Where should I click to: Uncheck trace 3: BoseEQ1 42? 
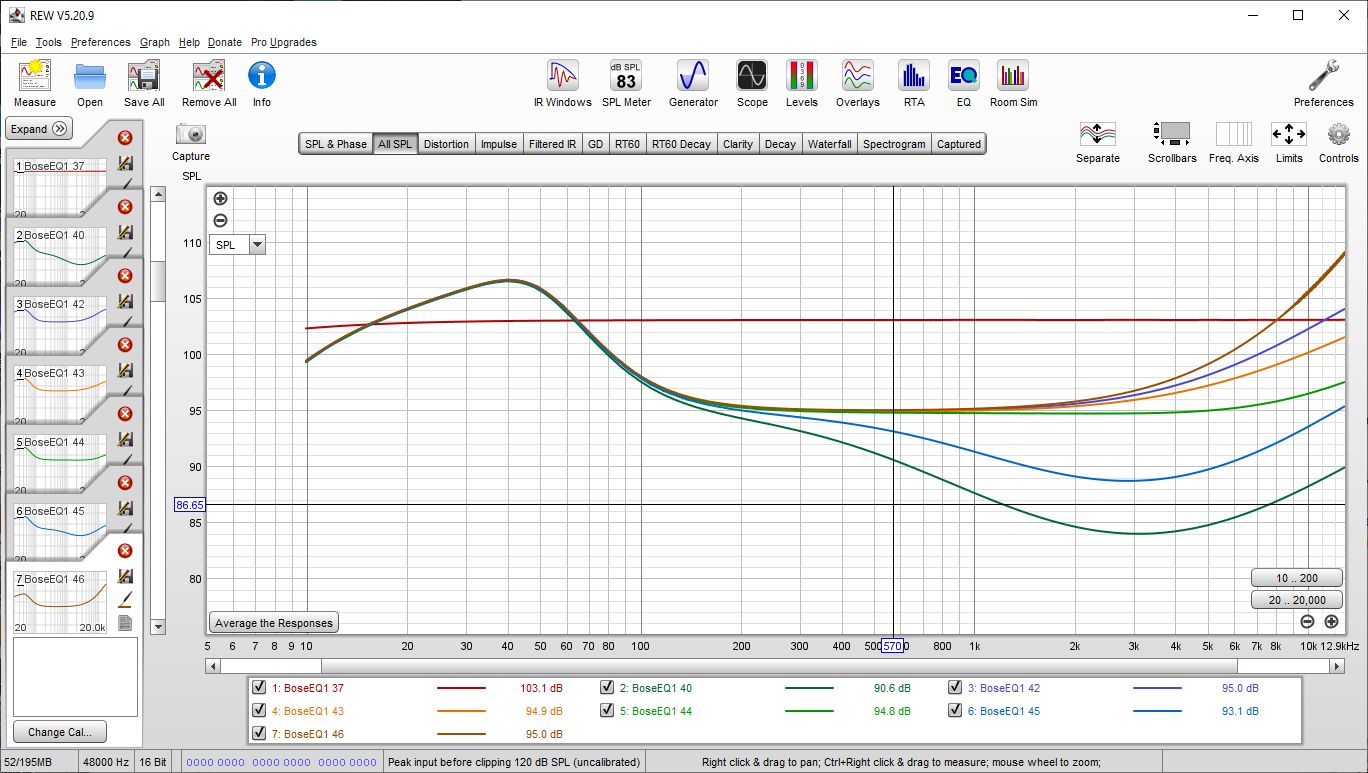955,688
